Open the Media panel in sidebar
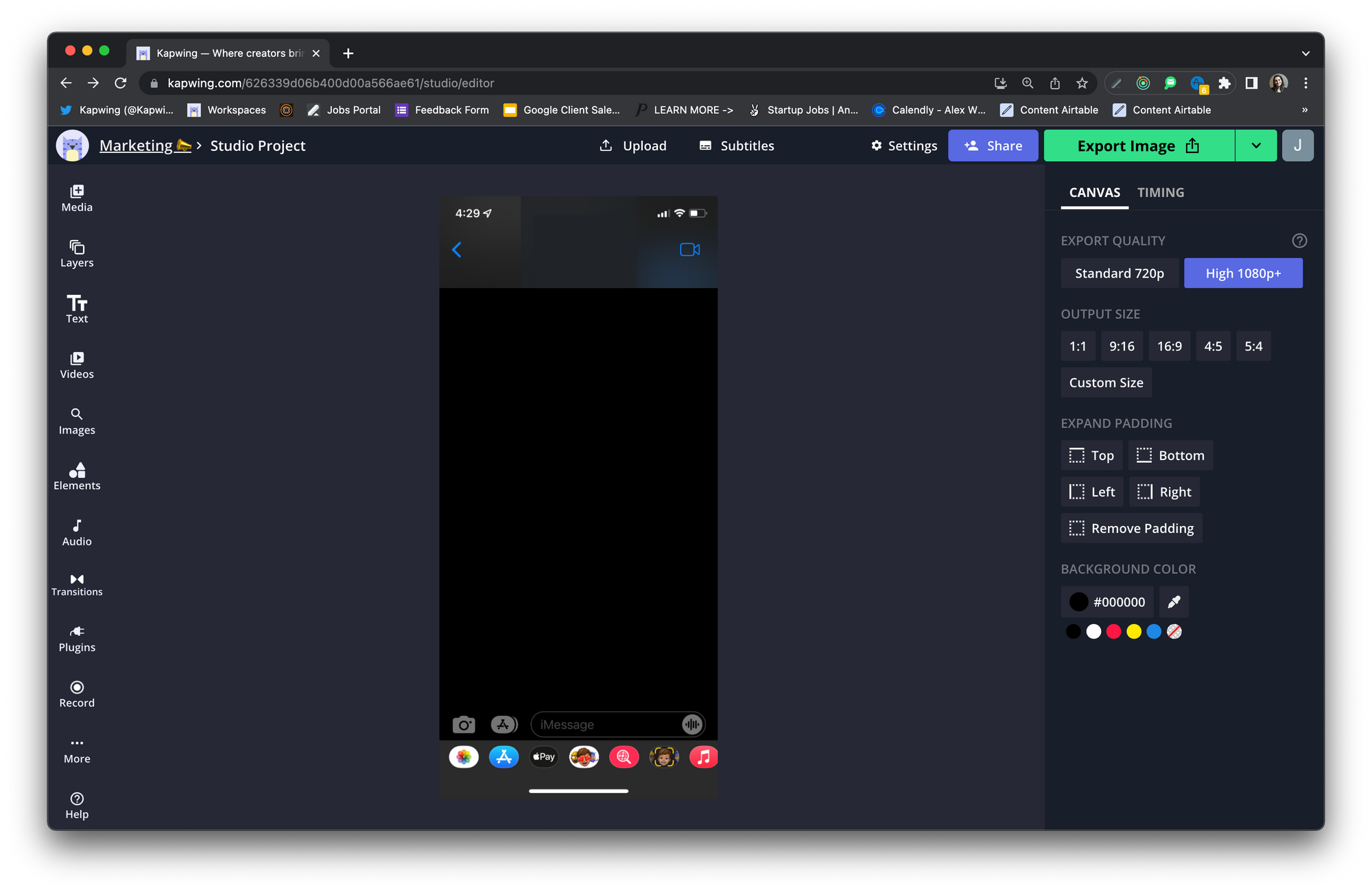1372x893 pixels. pyautogui.click(x=77, y=198)
